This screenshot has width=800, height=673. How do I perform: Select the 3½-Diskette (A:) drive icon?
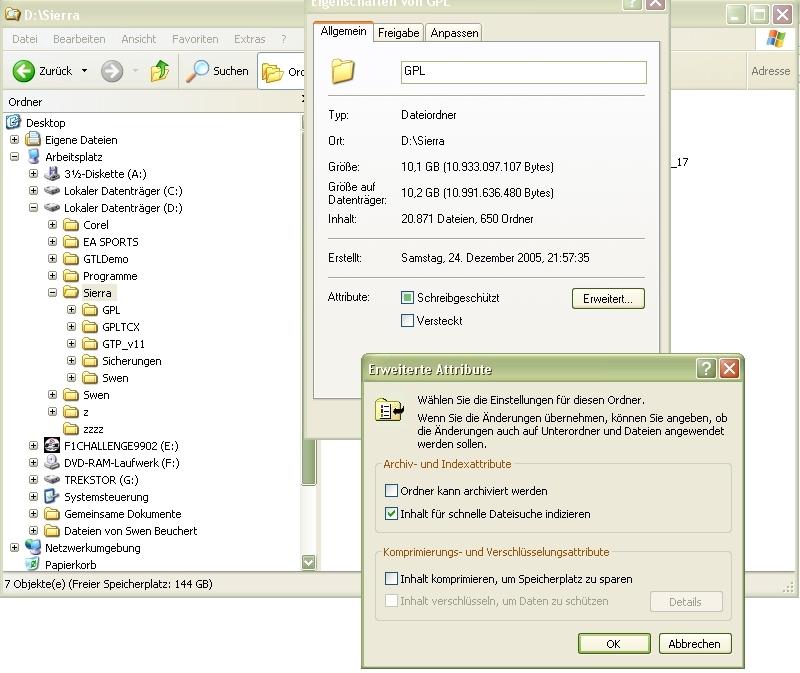[52, 174]
